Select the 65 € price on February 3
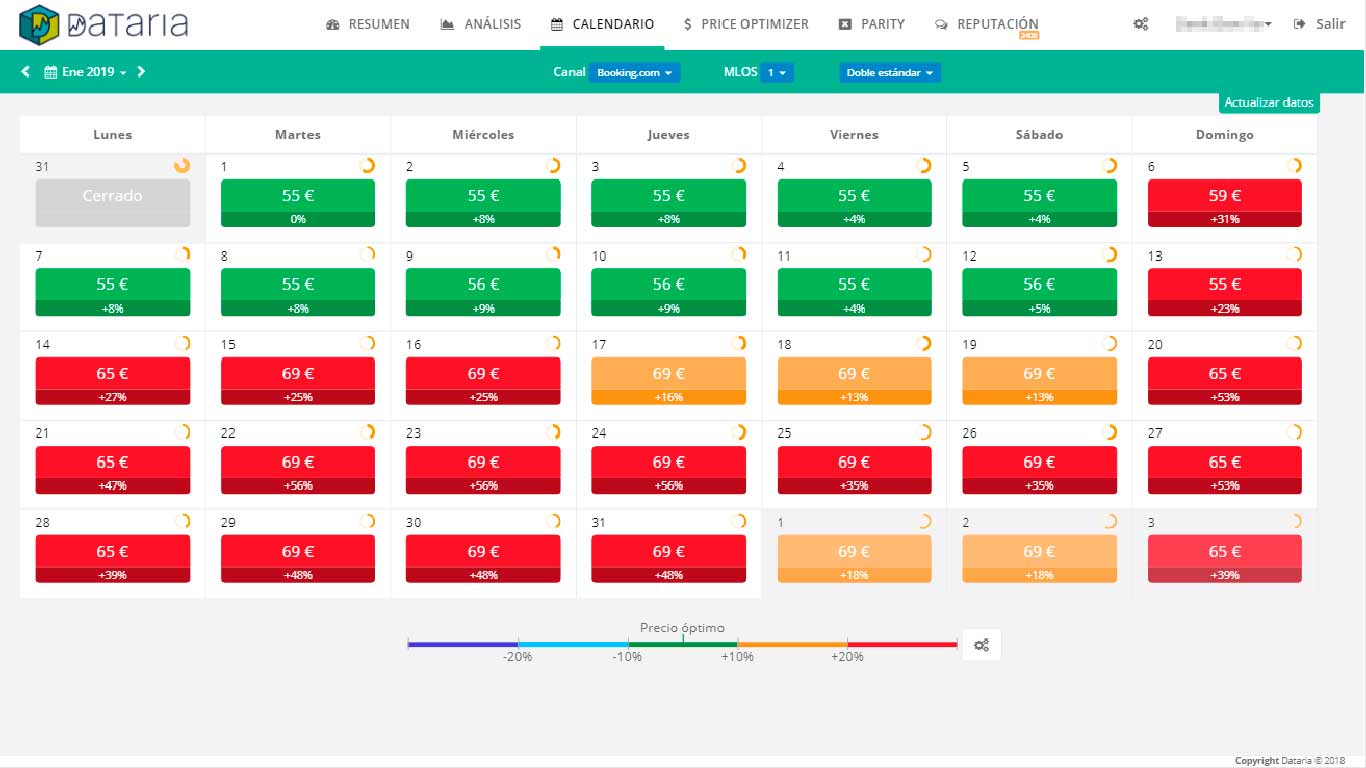 [1224, 551]
